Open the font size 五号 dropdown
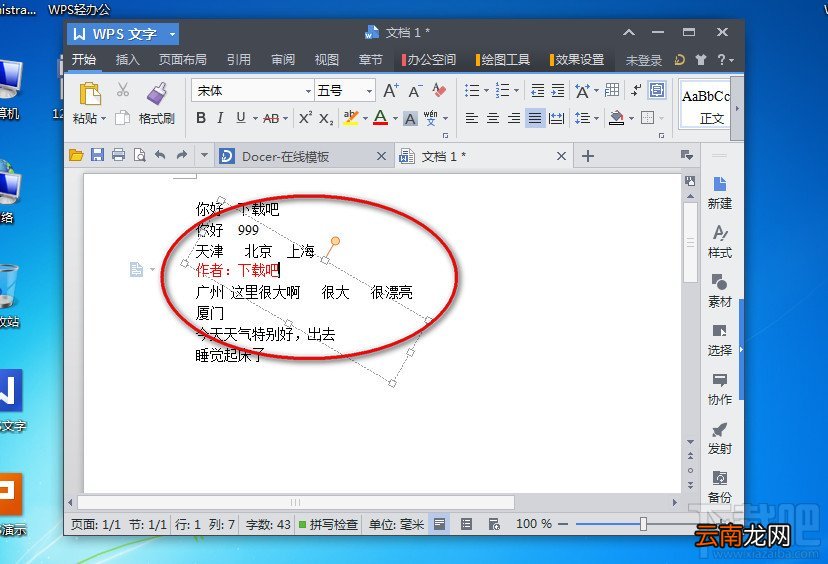 (x=369, y=91)
